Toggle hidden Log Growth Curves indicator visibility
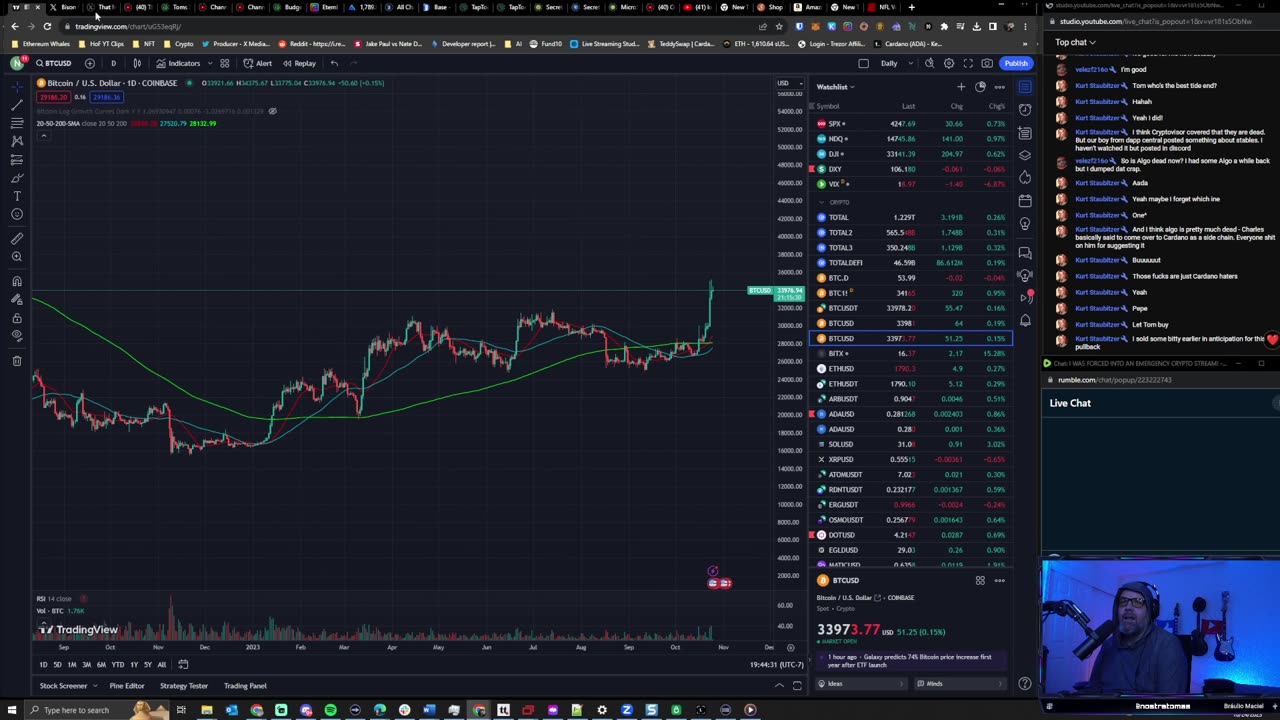Image resolution: width=1280 pixels, height=720 pixels. click(272, 111)
